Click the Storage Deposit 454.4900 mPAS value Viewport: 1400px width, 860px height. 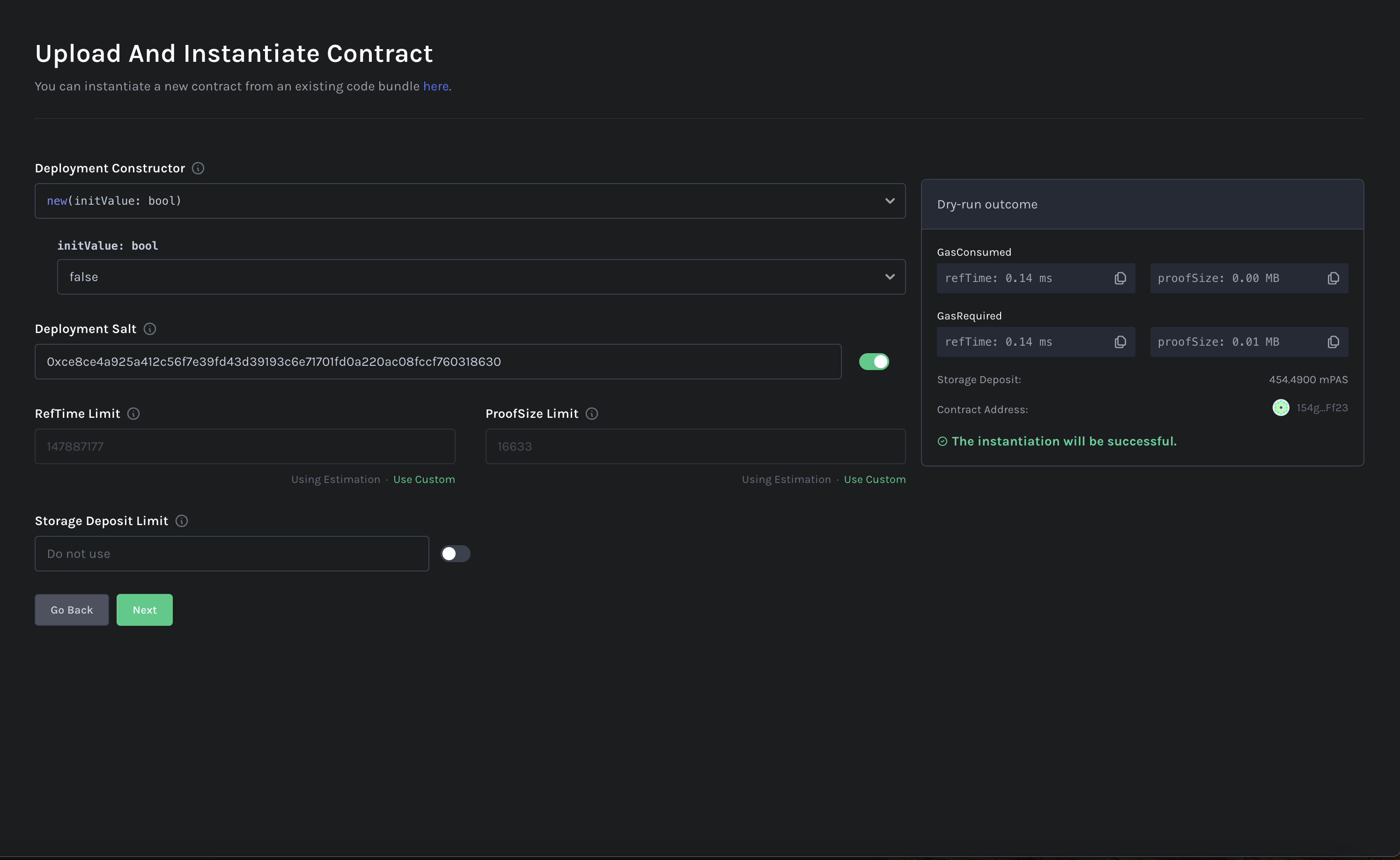coord(1309,380)
